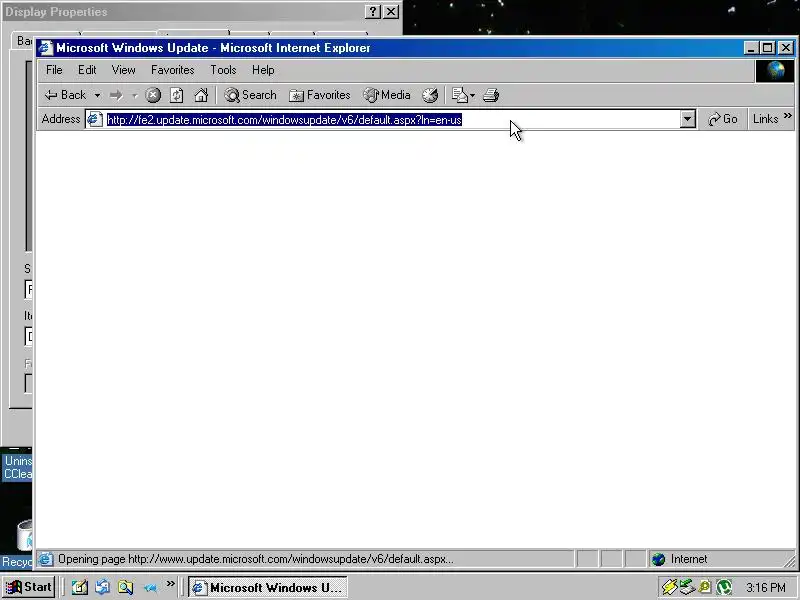Stop loading the page with Stop icon

click(x=153, y=95)
